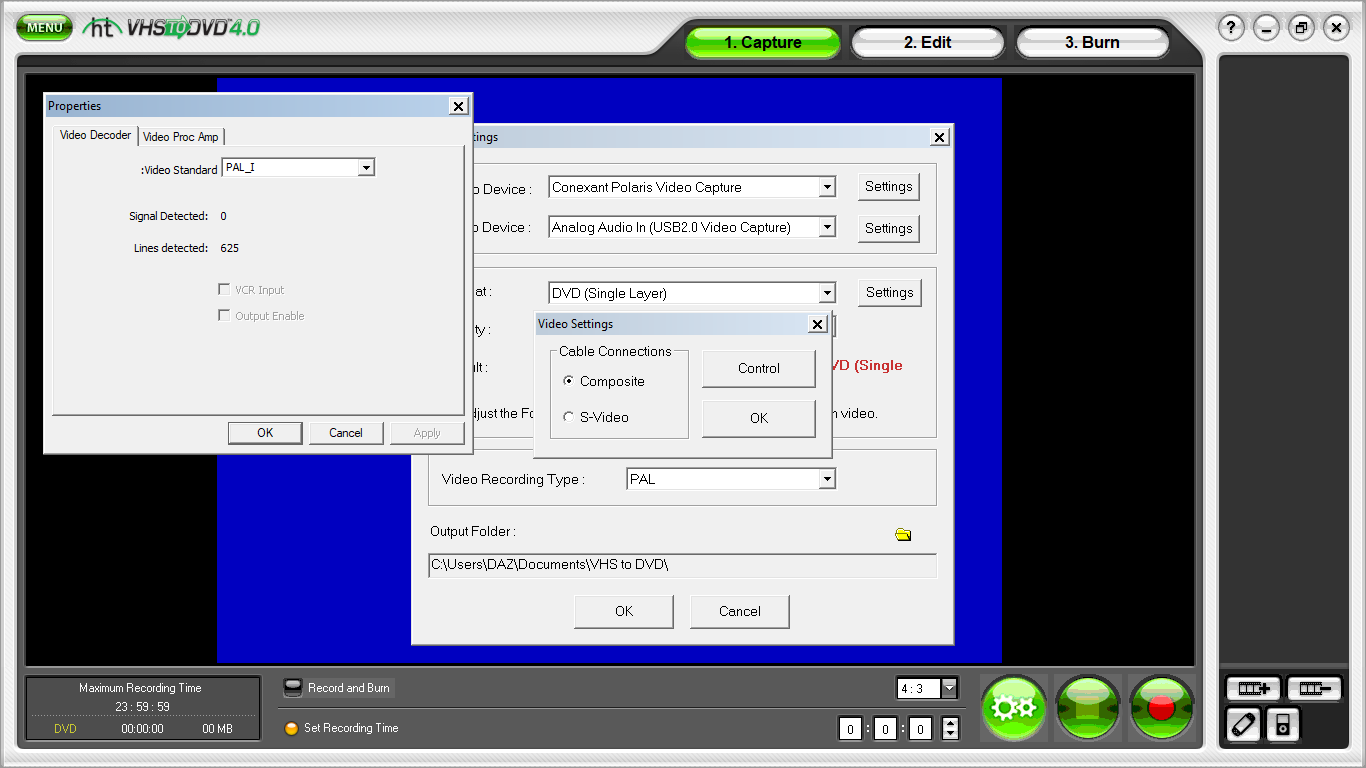The image size is (1366, 768).
Task: Switch to the 1. Capture step
Action: tap(763, 42)
